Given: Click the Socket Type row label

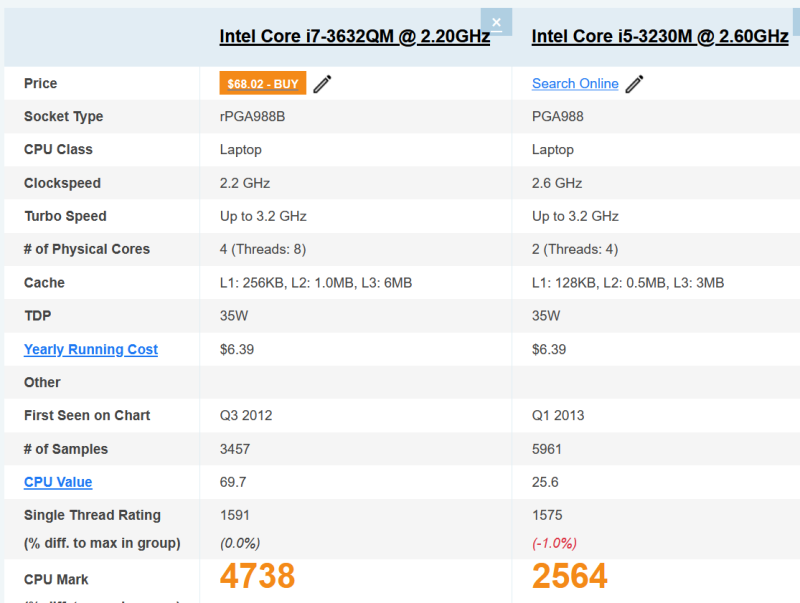Looking at the screenshot, I should tap(63, 117).
